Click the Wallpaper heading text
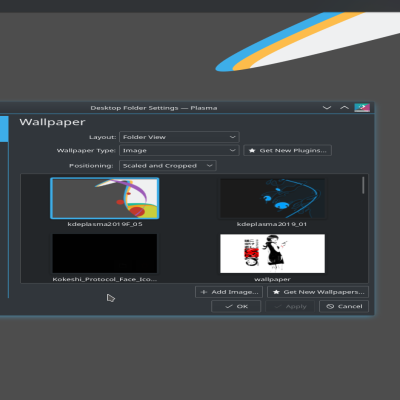Viewport: 400px width, 400px height. [52, 122]
